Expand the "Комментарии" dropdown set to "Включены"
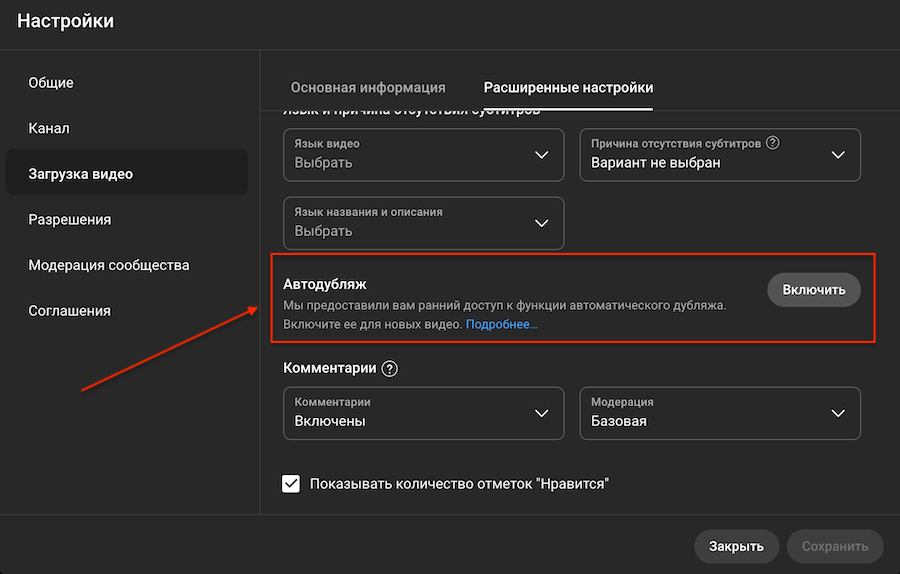The image size is (900, 574). (424, 412)
